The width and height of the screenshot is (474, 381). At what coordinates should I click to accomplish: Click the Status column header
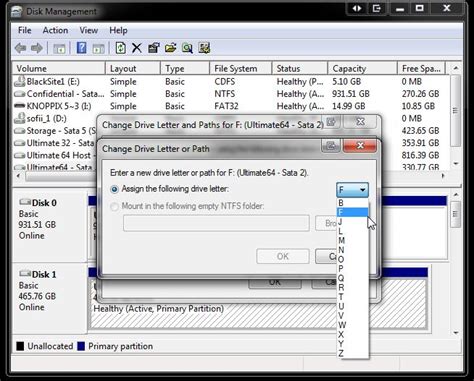point(300,69)
